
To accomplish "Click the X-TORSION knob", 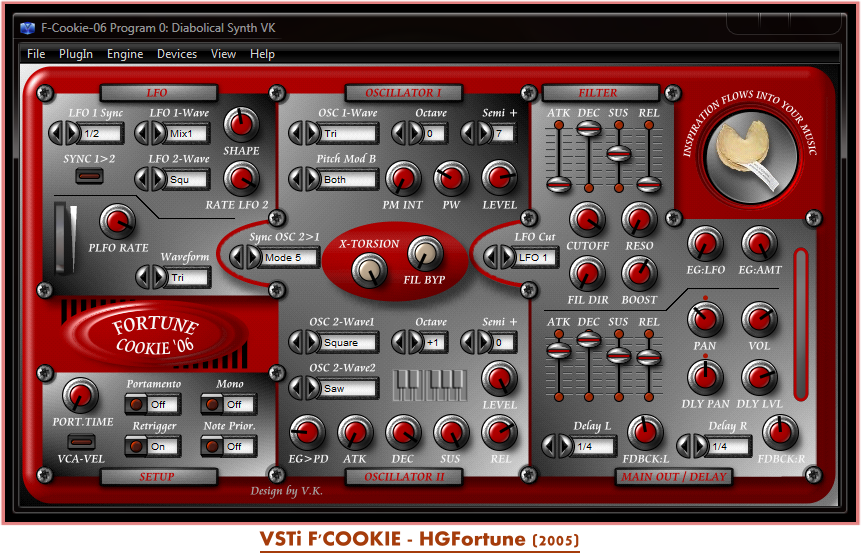I will click(369, 268).
